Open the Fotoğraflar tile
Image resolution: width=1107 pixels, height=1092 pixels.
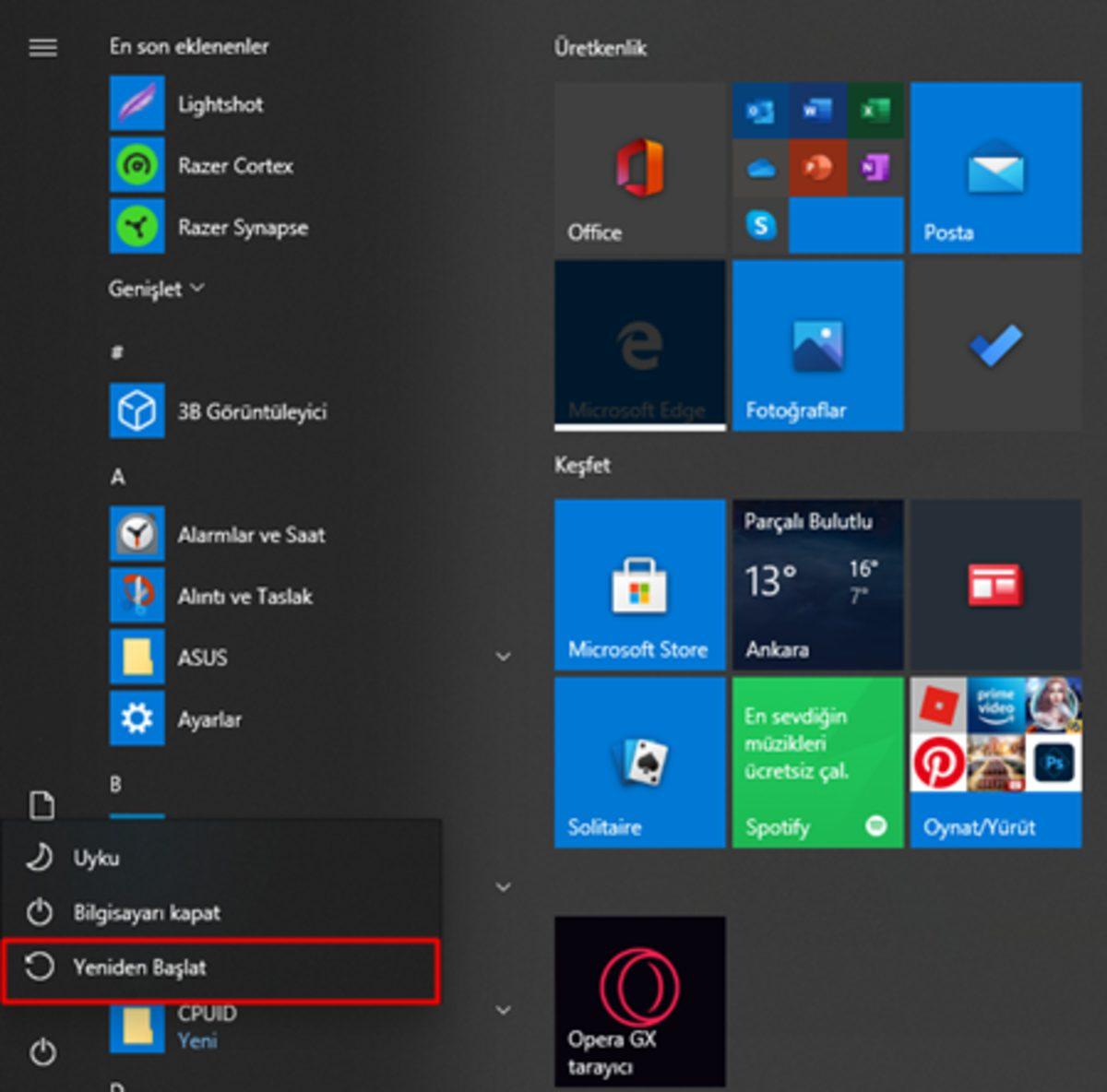click(817, 345)
